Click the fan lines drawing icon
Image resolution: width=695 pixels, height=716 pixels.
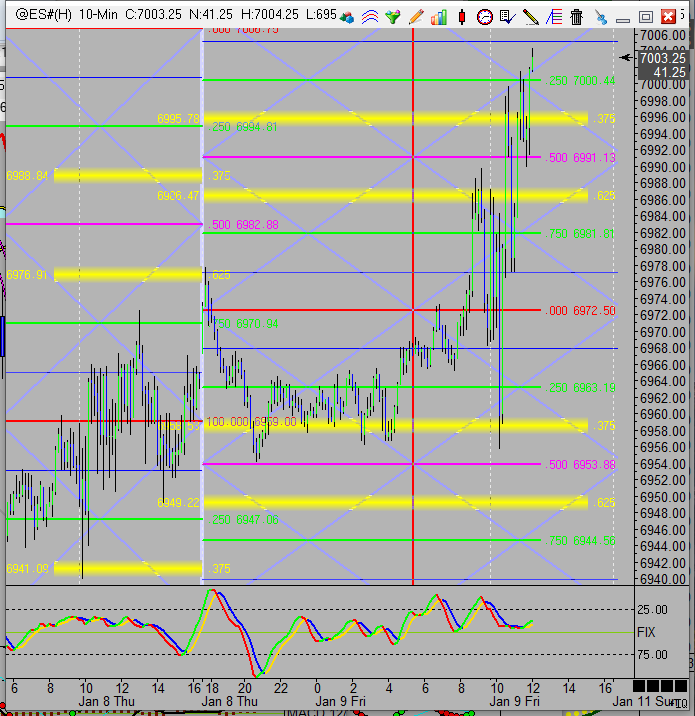point(553,17)
